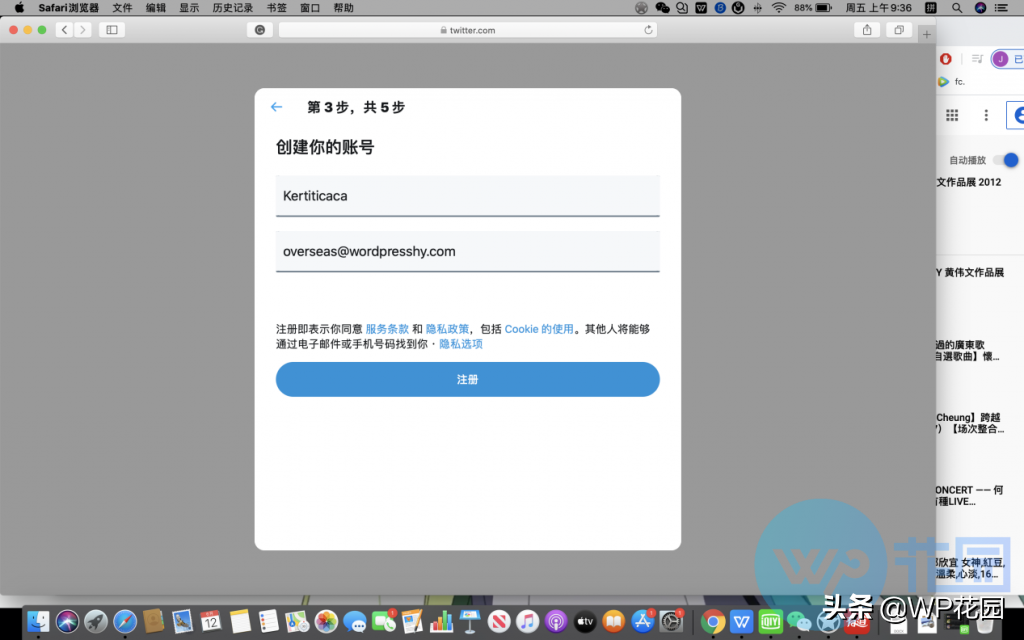Click the Safari share button
The image size is (1024, 640).
[x=867, y=30]
